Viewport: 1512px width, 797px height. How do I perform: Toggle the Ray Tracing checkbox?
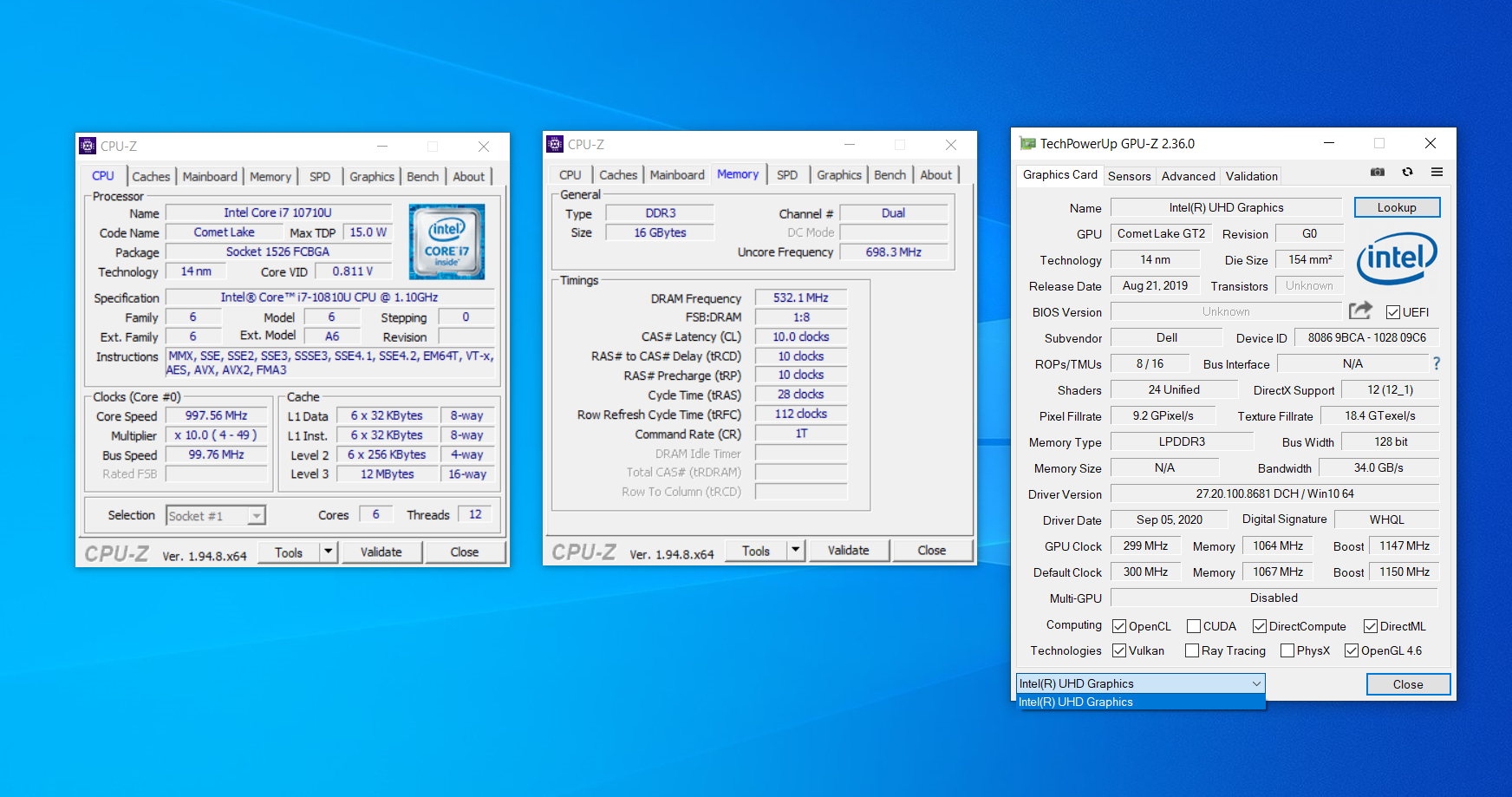click(x=1192, y=650)
